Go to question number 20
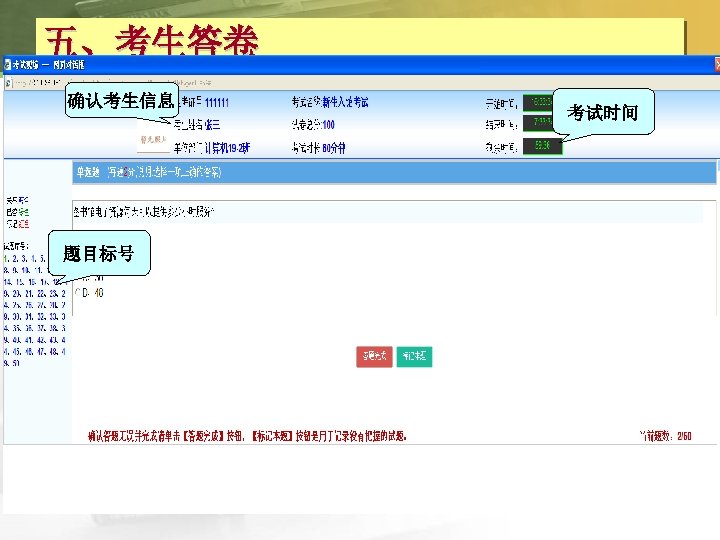This screenshot has height=540, width=720. tap(17, 294)
